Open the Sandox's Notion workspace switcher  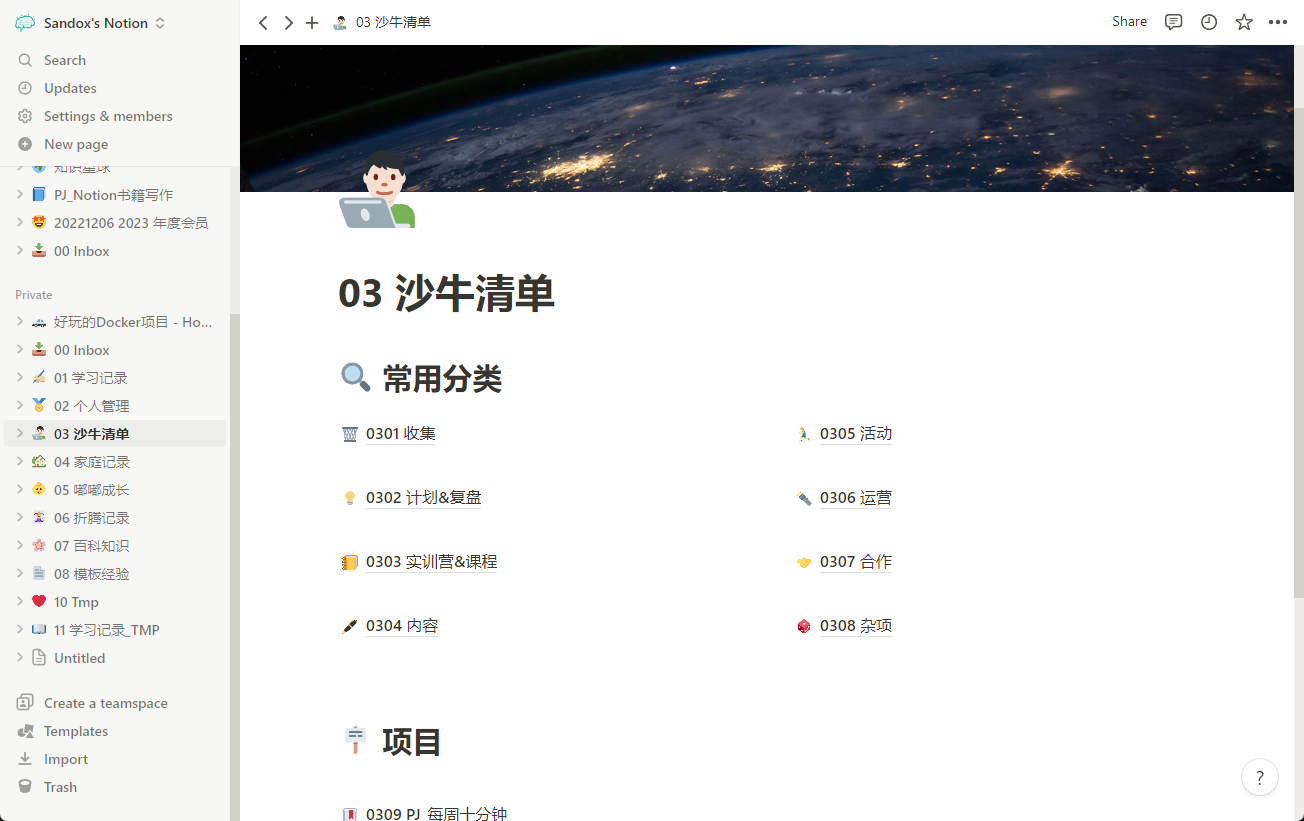(x=90, y=22)
